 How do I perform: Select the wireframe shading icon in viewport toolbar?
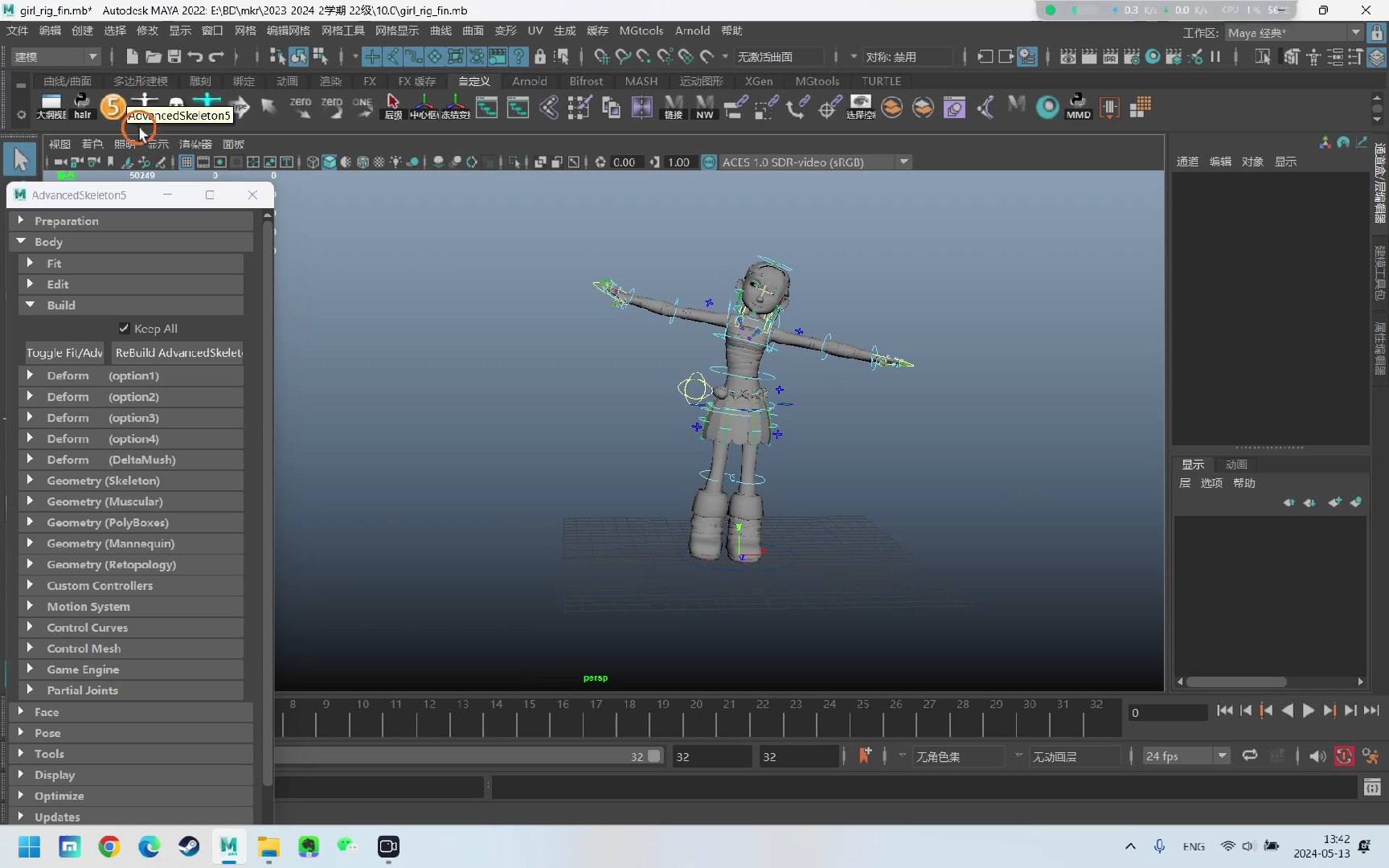pyautogui.click(x=313, y=162)
